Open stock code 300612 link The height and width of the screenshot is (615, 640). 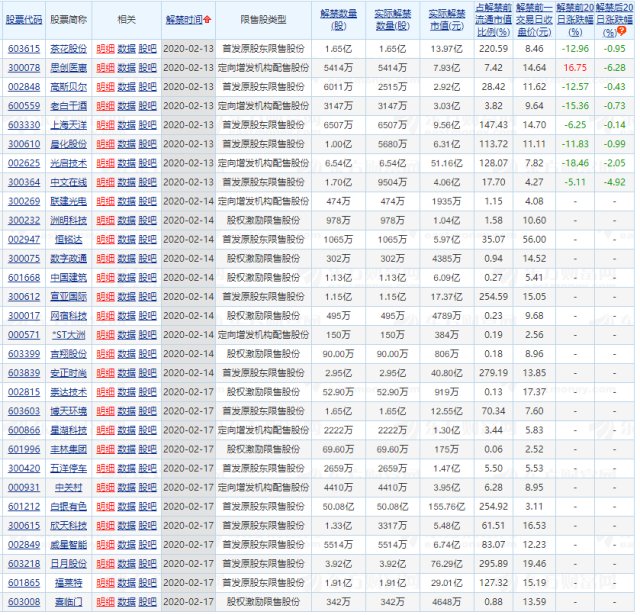pyautogui.click(x=24, y=297)
